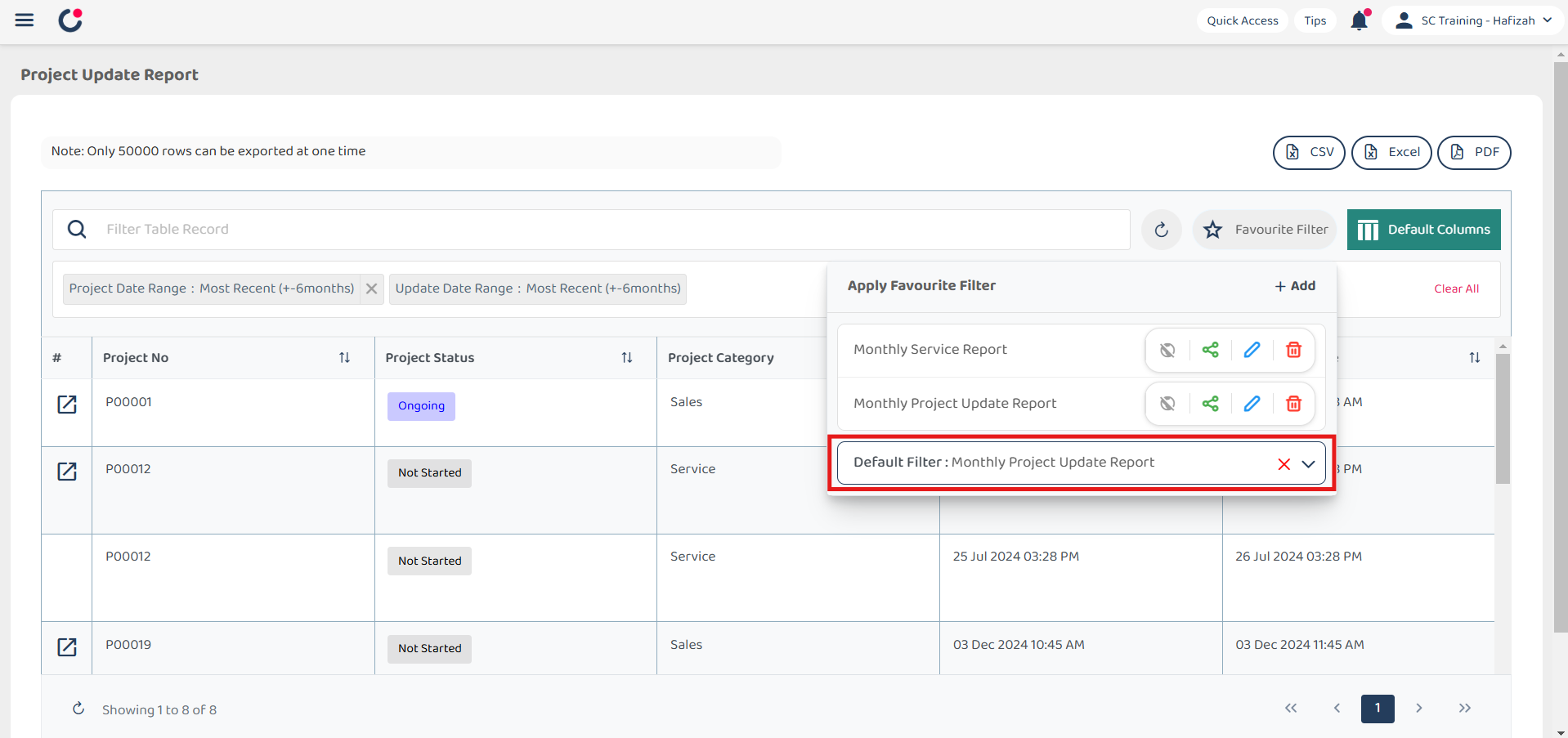Open the Tips button
This screenshot has height=738, width=1568.
pyautogui.click(x=1315, y=20)
